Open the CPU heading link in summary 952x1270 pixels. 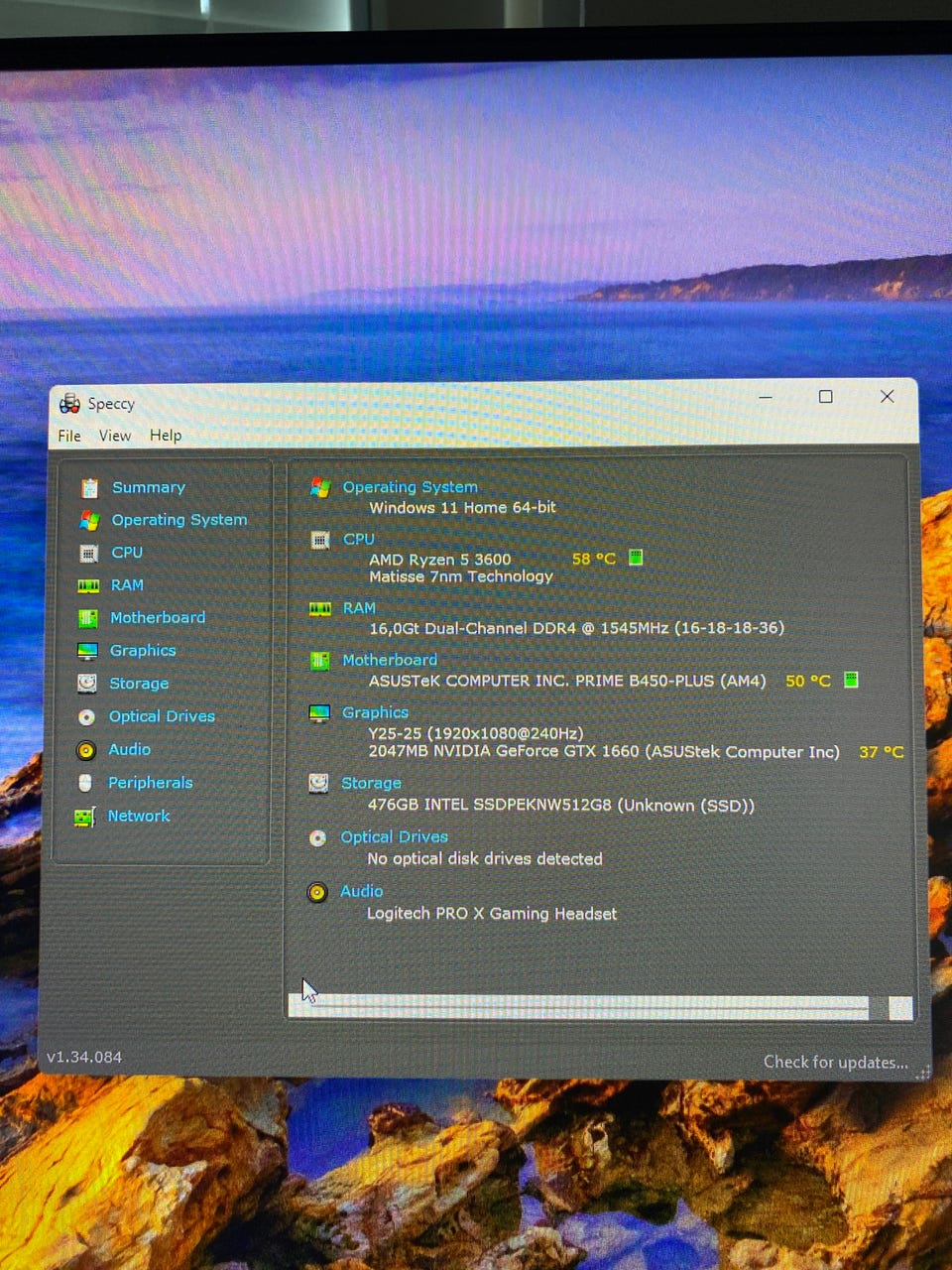point(359,539)
